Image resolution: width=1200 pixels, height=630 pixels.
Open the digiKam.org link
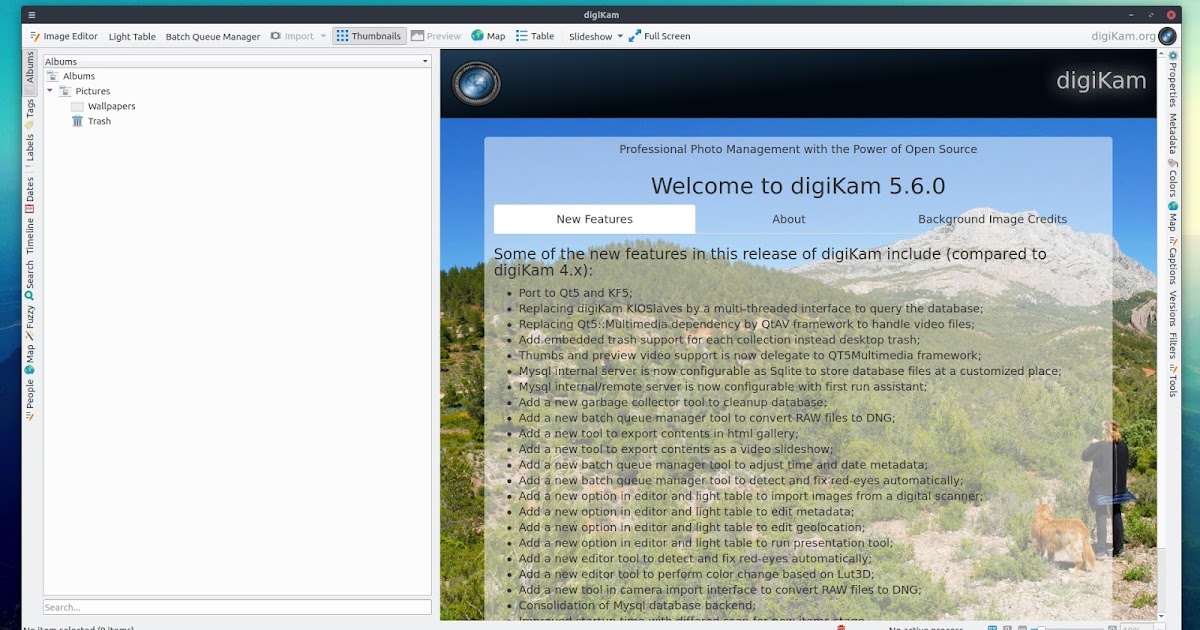coord(1124,36)
